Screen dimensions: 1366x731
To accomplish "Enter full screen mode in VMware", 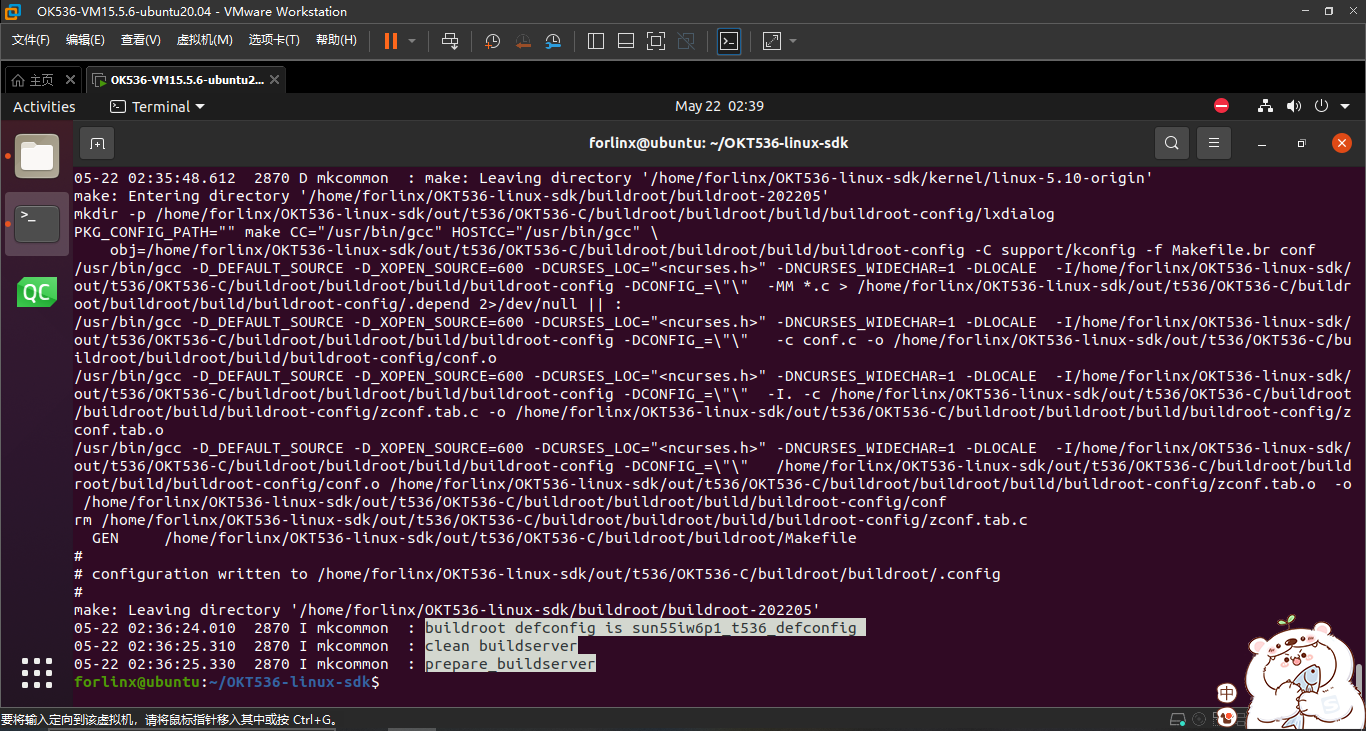I will click(x=656, y=41).
